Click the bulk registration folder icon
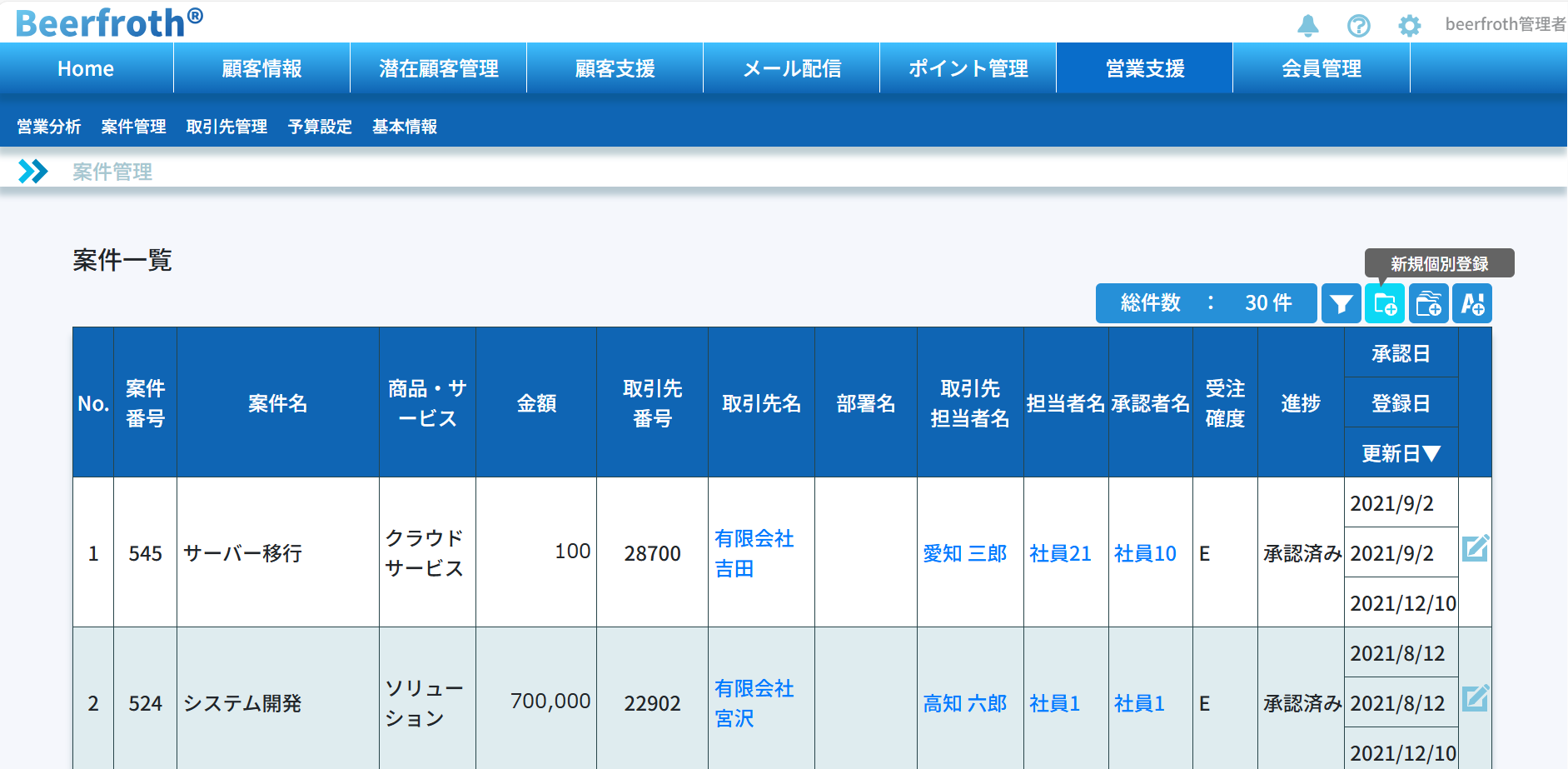 [1429, 304]
